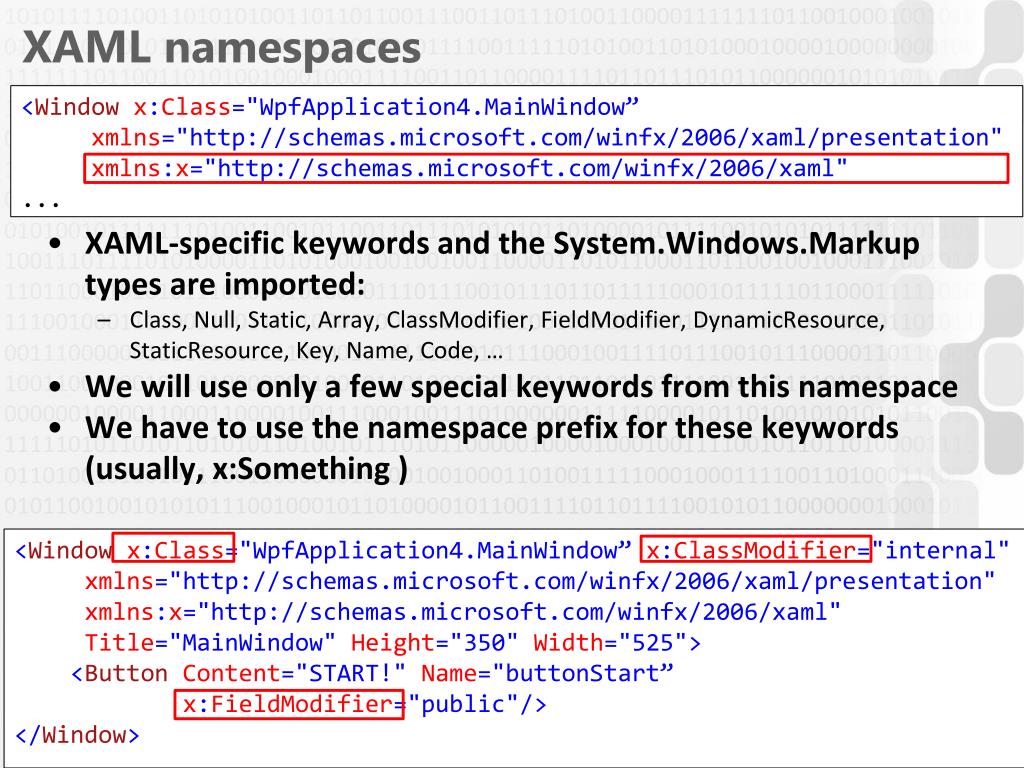1024x768 pixels.
Task: Click the 'XAML namespaces' slide title
Action: [221, 48]
